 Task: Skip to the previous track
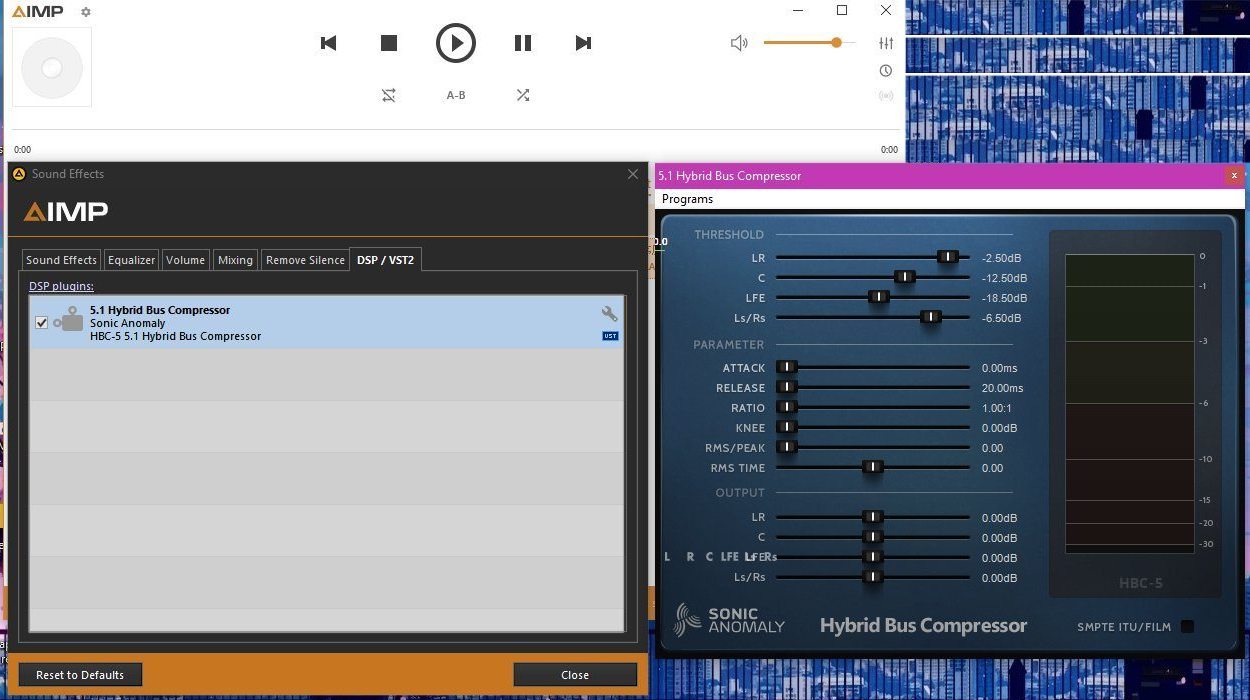click(x=328, y=43)
